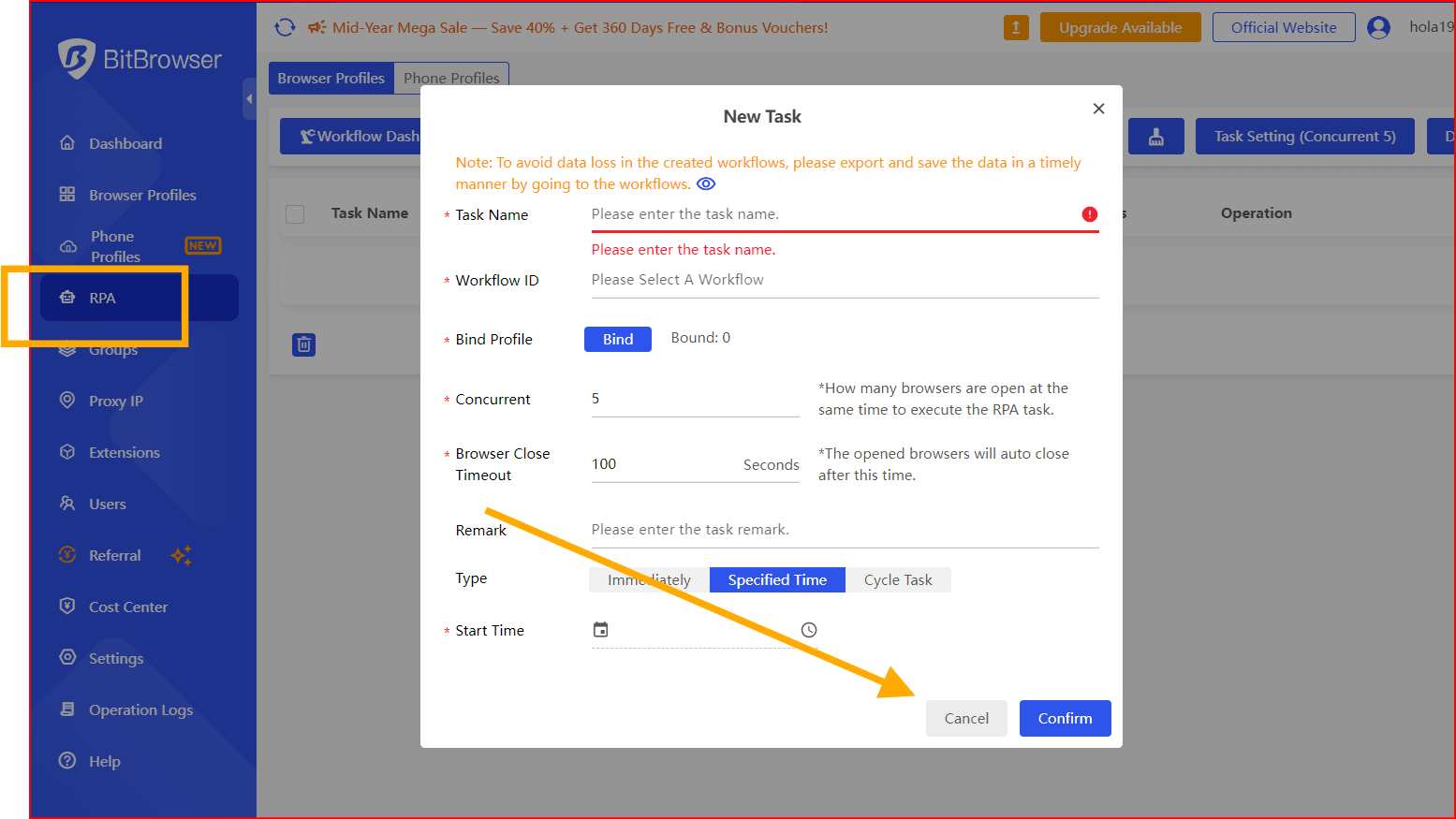Click the orange upload arrow icon
Screen dimensions: 1456x819
[1016, 27]
